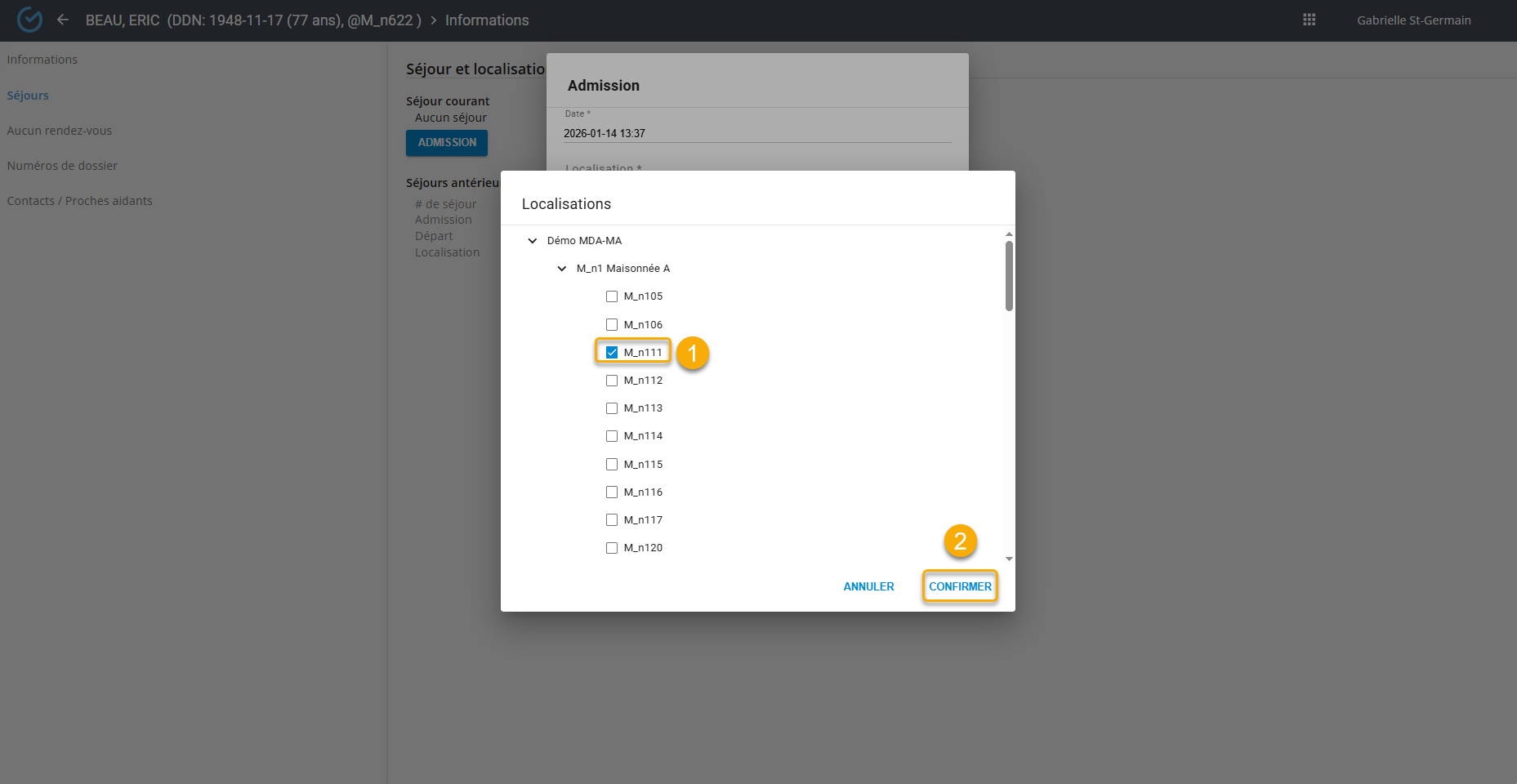Open Numéros de dossier sidebar item
The height and width of the screenshot is (784, 1517).
click(62, 166)
